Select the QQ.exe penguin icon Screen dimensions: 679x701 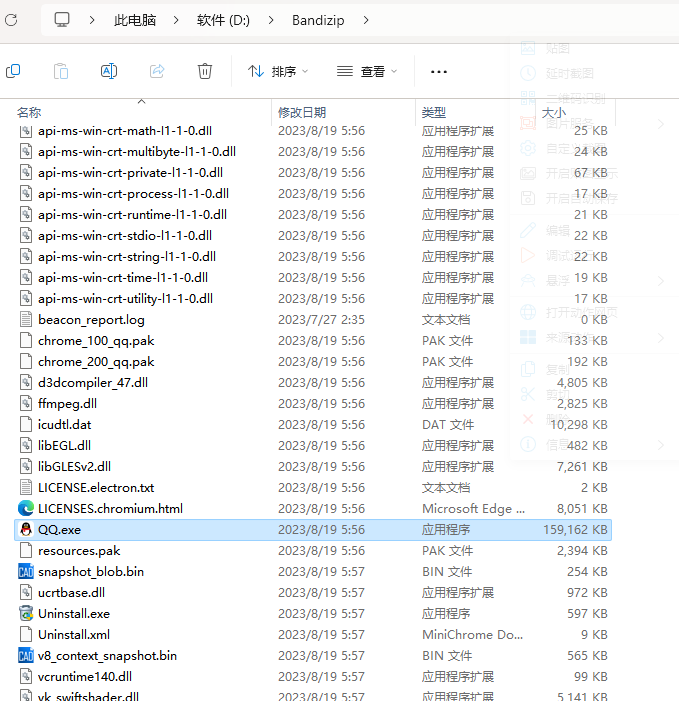[x=27, y=529]
